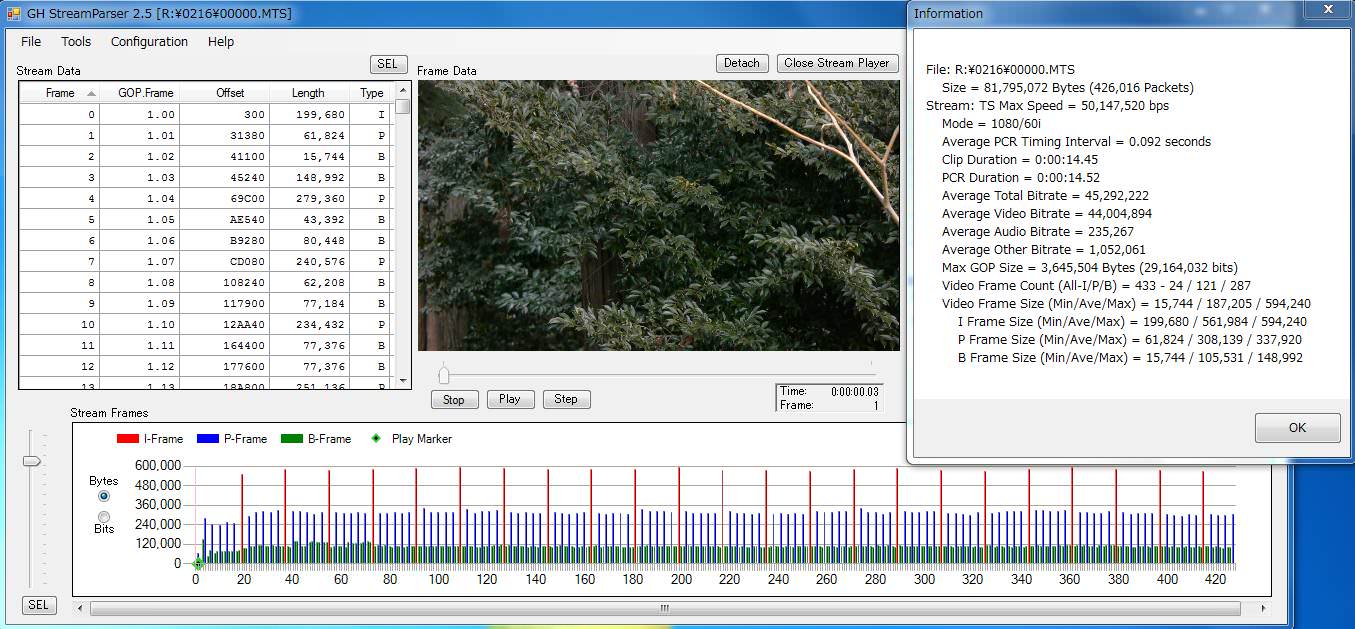The height and width of the screenshot is (629, 1355).
Task: Click SEL button at bottom left
Action: (38, 605)
